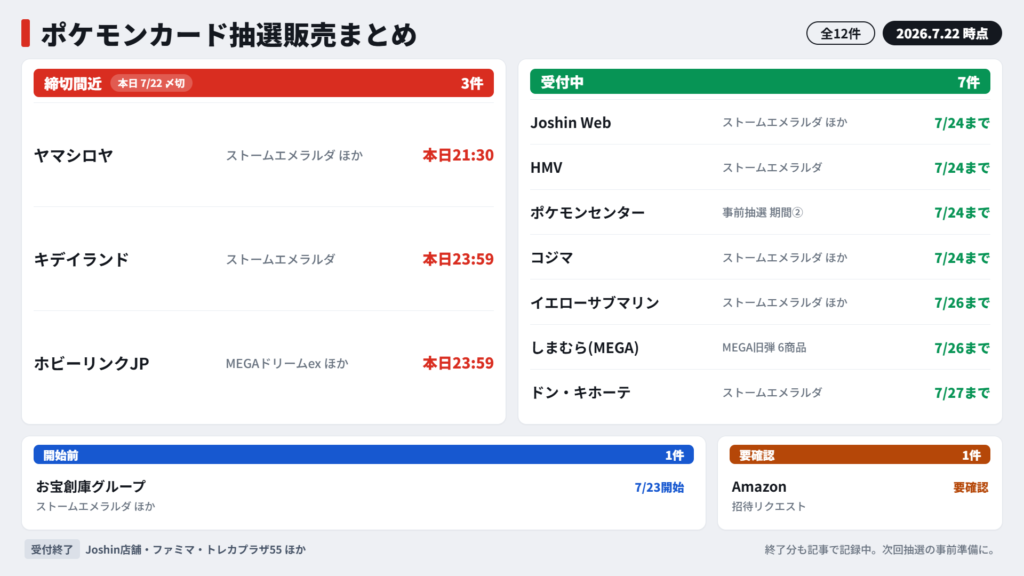Screen dimensions: 1024x576
Task: Click 招待リクエスト under Amazon
Action: [x=769, y=506]
